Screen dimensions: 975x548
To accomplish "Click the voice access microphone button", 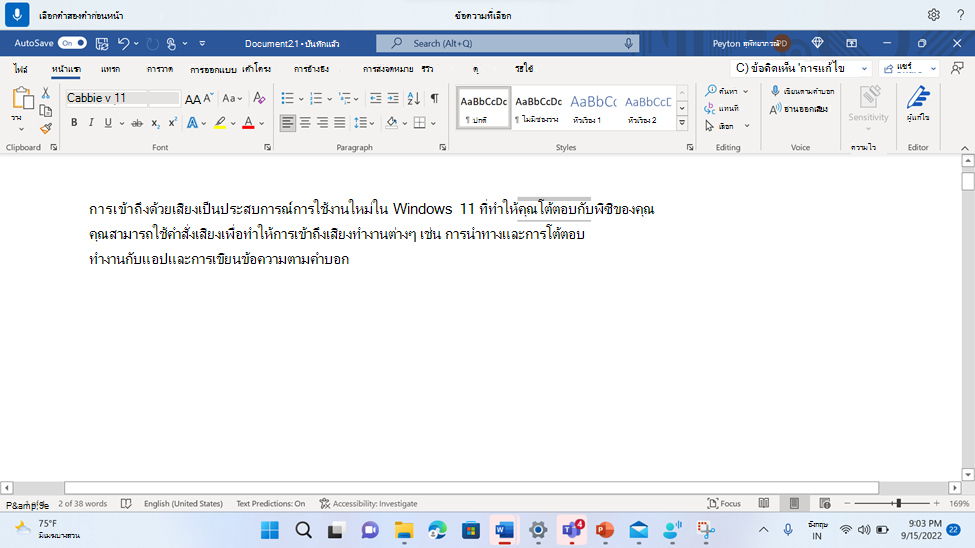I will (17, 14).
